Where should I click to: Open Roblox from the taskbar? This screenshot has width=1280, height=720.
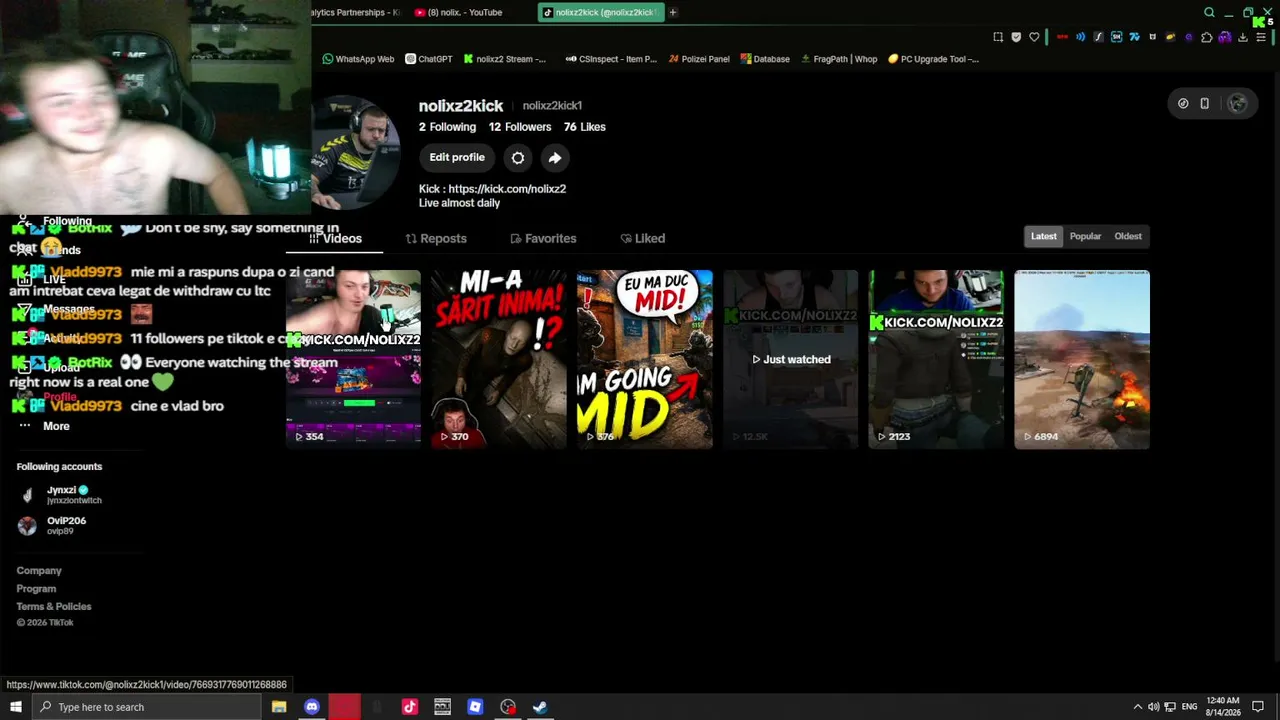(475, 707)
